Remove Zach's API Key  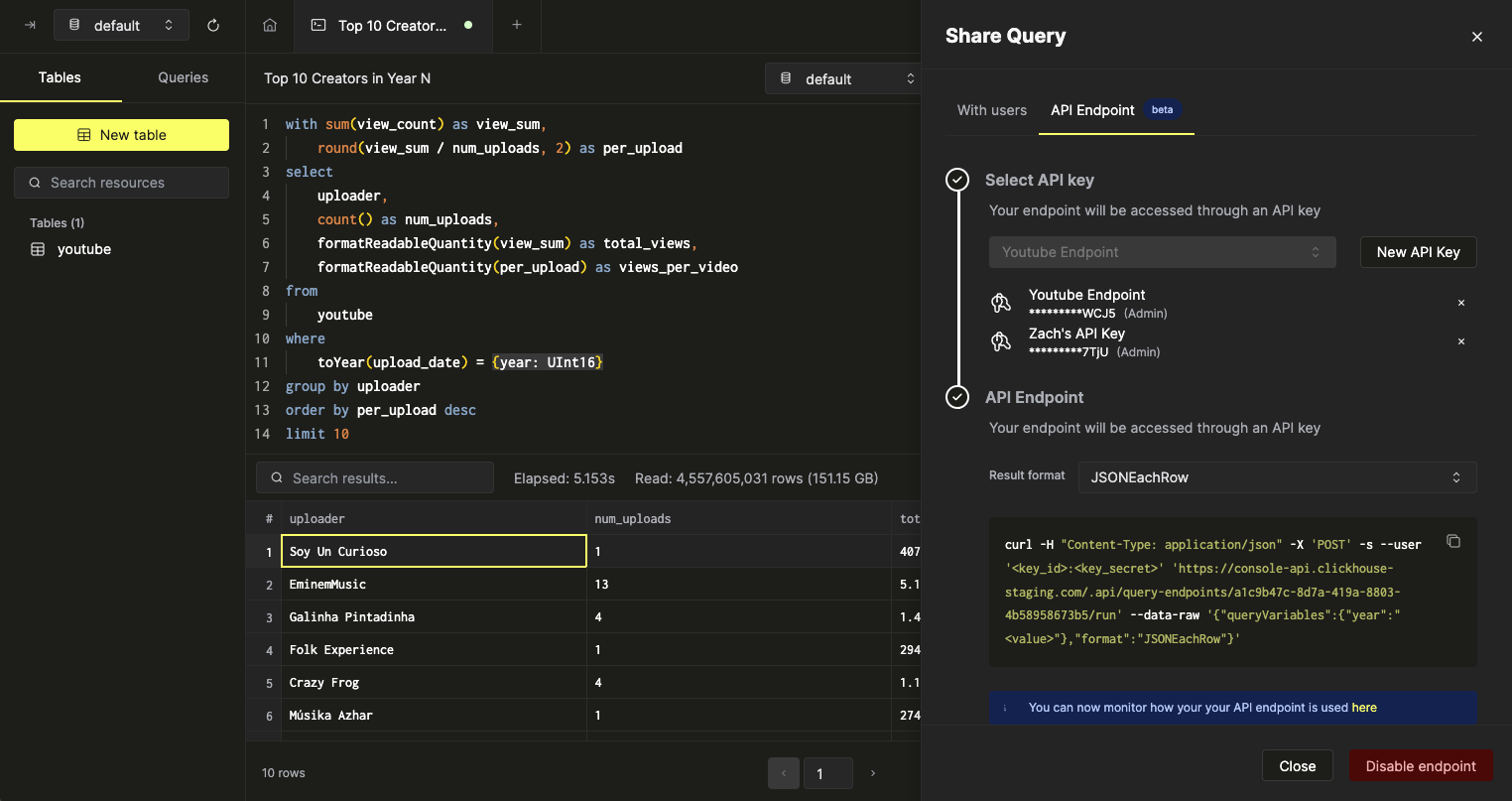(1461, 340)
